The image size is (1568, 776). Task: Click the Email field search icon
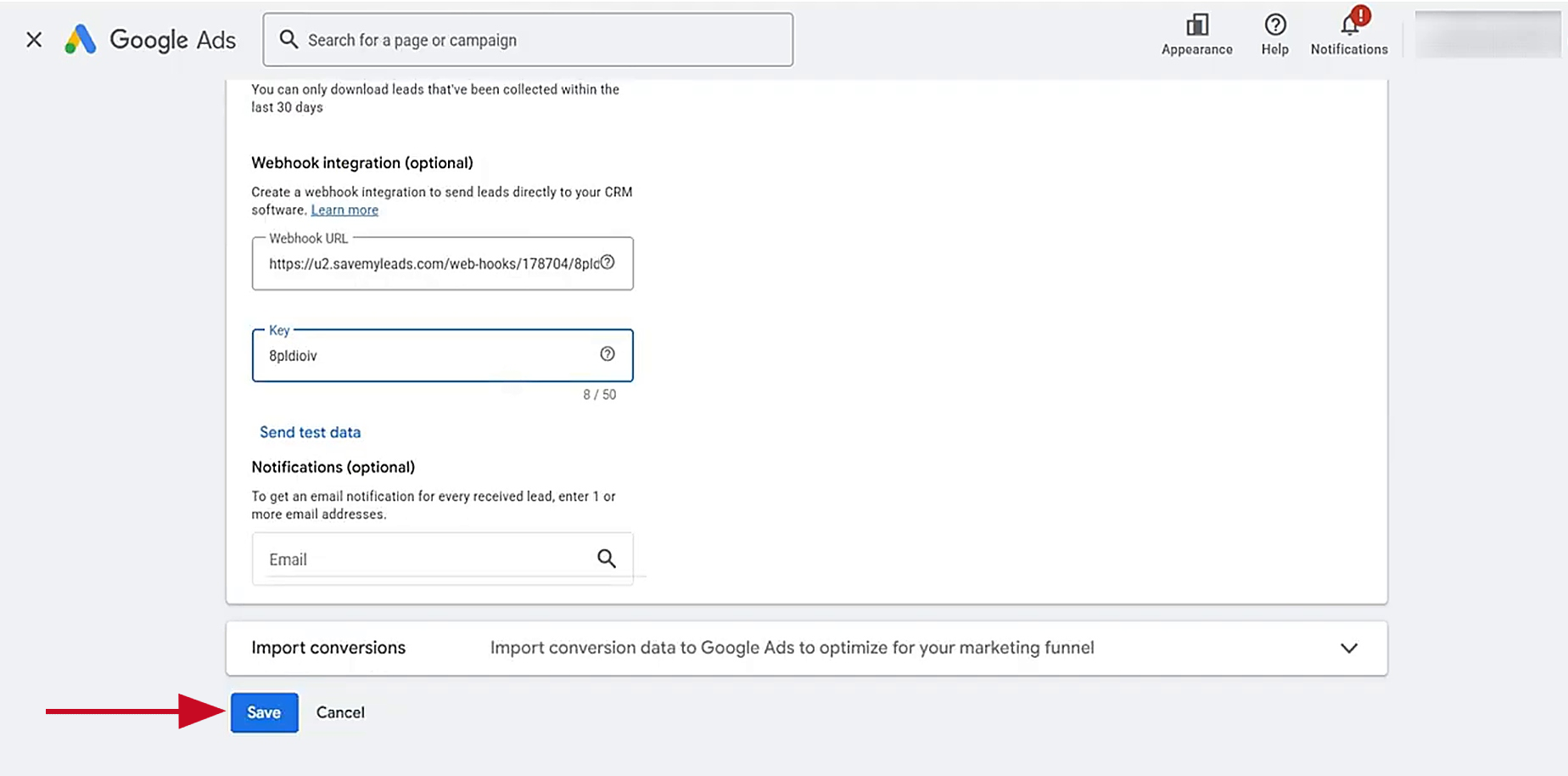point(607,559)
